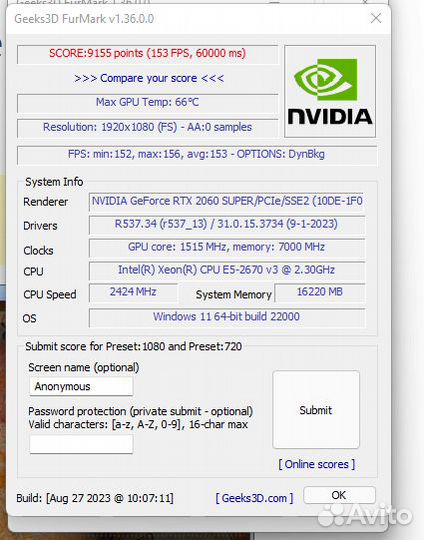Click the FPS min max avg field
This screenshot has height=540, width=424.
[197, 155]
